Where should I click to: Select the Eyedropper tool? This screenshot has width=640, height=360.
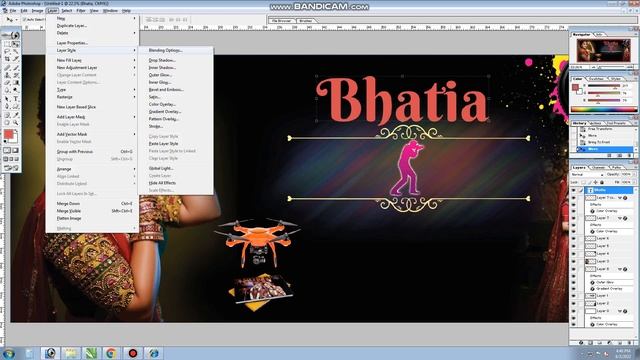pos(16,115)
